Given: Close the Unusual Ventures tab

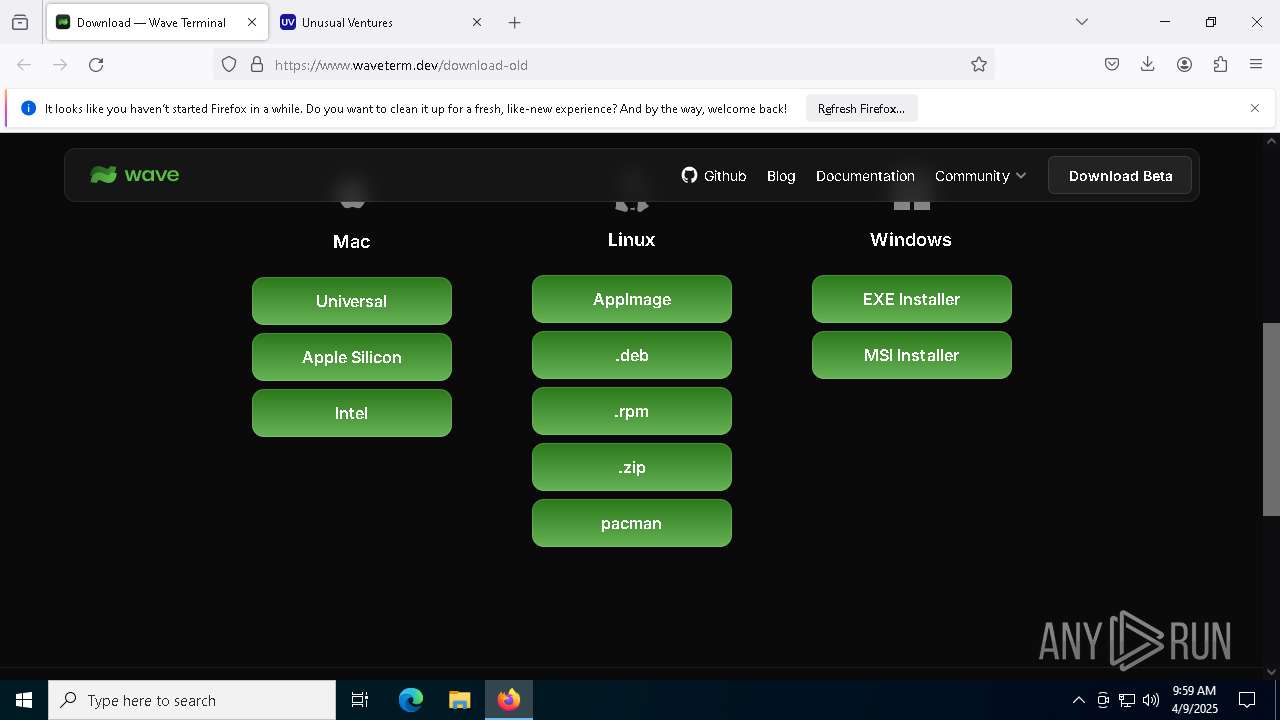Looking at the screenshot, I should pos(477,22).
